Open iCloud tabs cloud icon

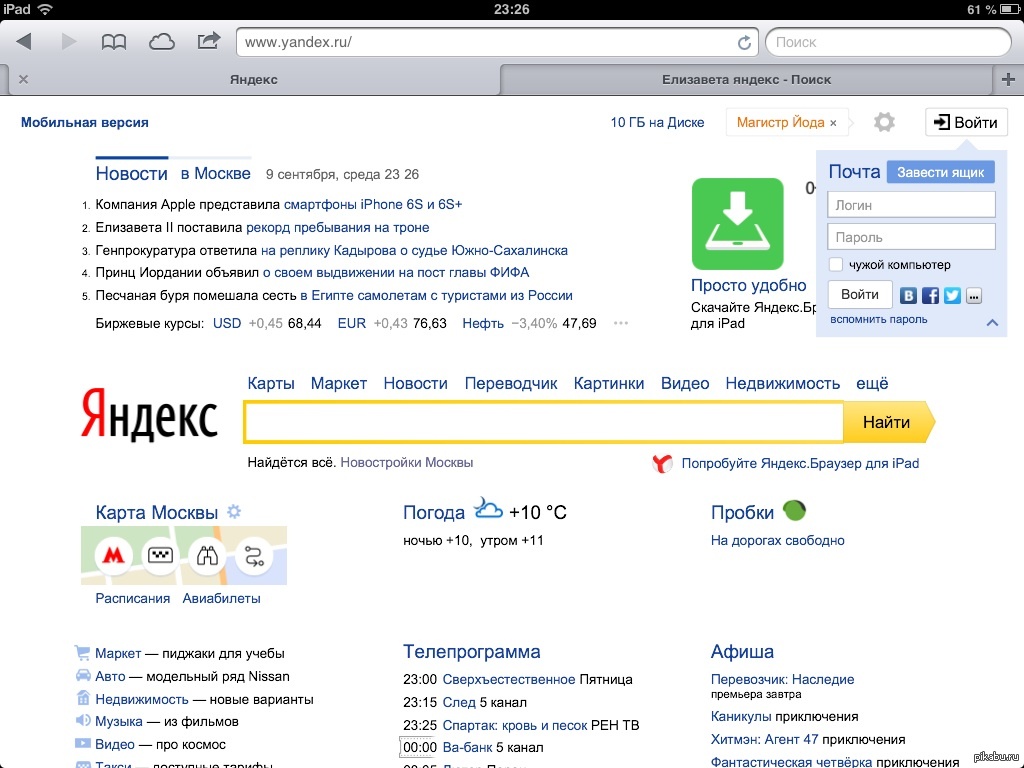tap(161, 42)
